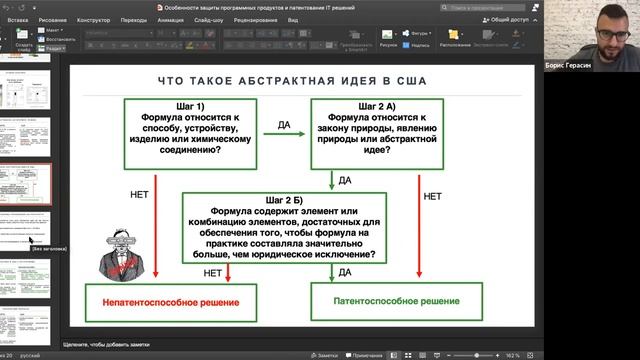This screenshot has height=360, width=640.
Task: Collapse the ribbon with chevron
Action: (x=535, y=20)
